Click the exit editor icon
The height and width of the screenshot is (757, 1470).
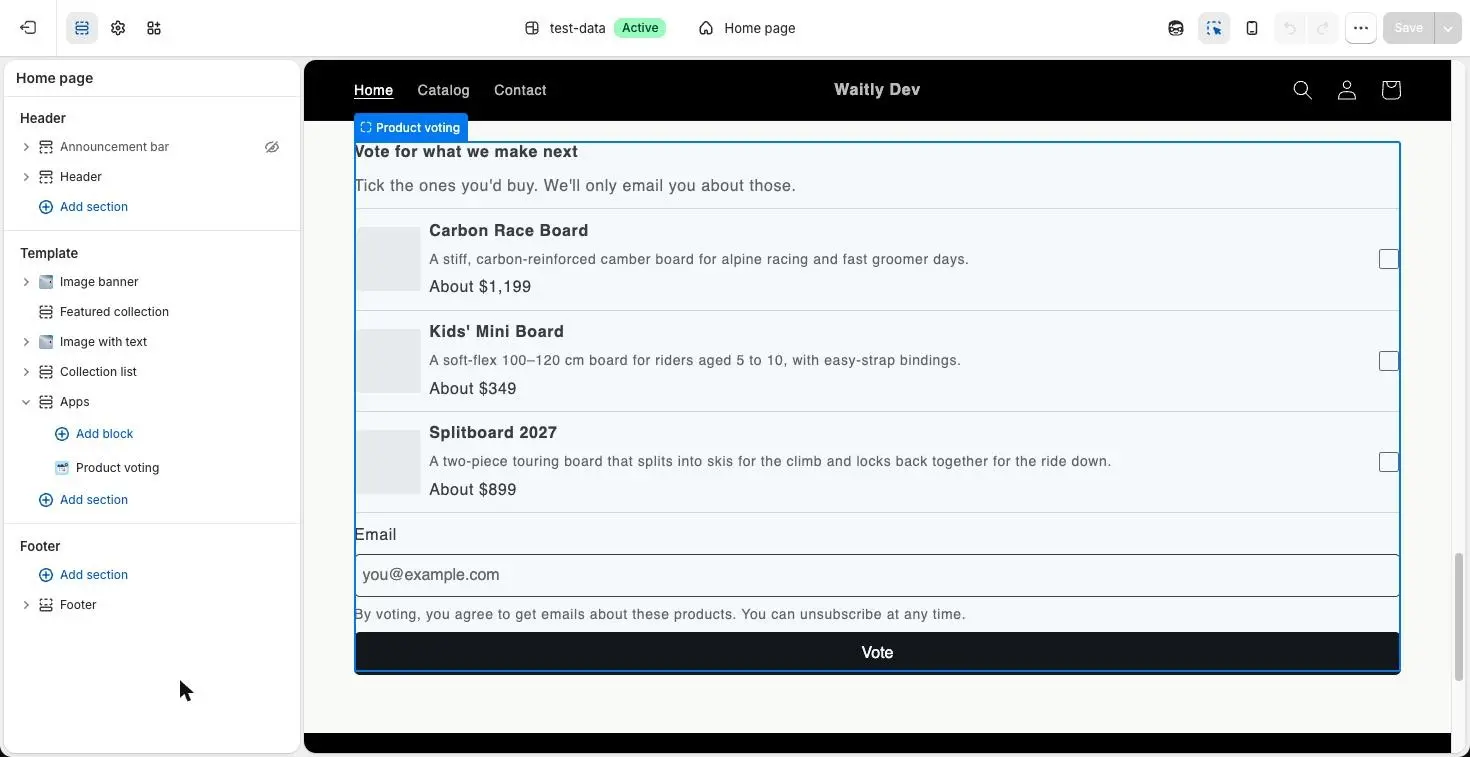(28, 28)
